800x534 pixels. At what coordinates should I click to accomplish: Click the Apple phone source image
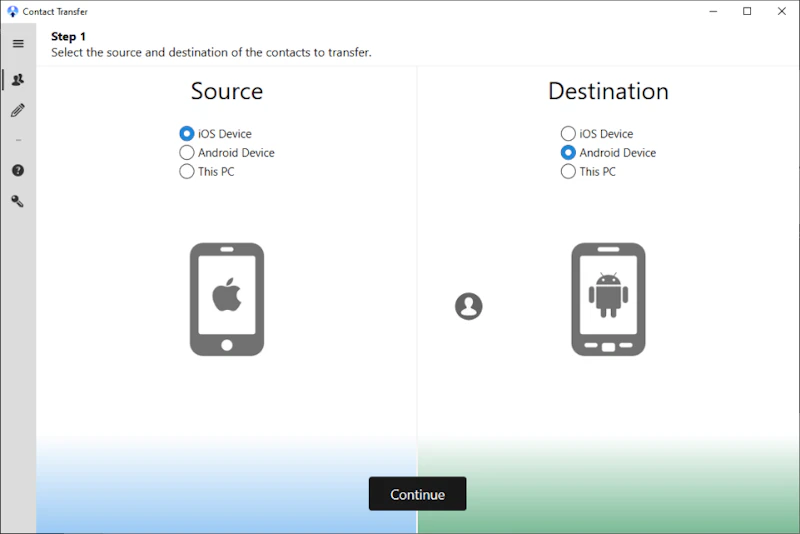[x=227, y=299]
